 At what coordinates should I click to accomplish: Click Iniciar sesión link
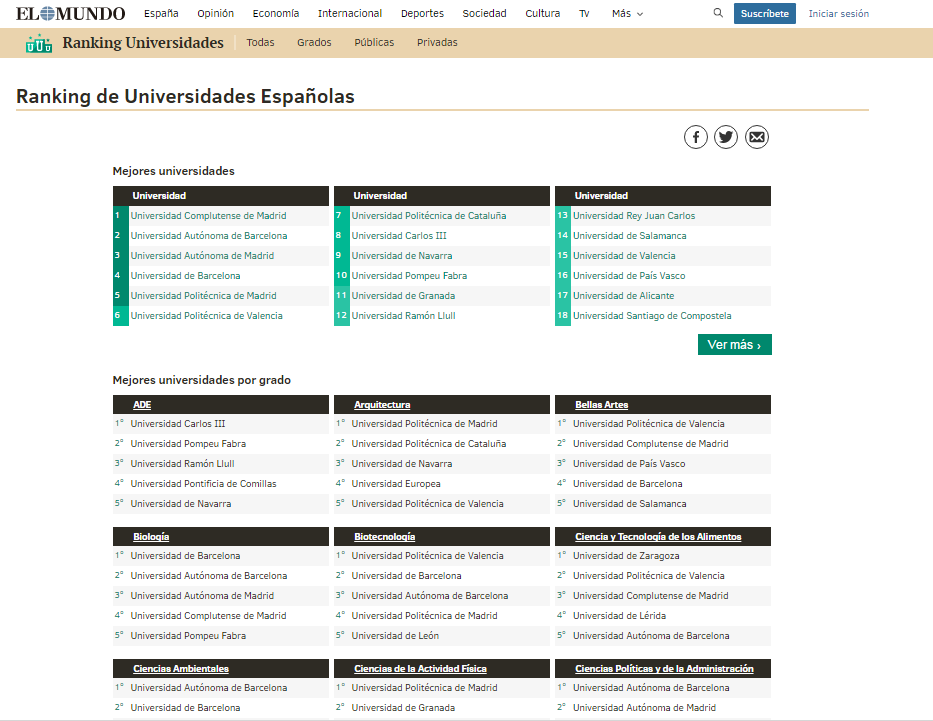point(838,13)
